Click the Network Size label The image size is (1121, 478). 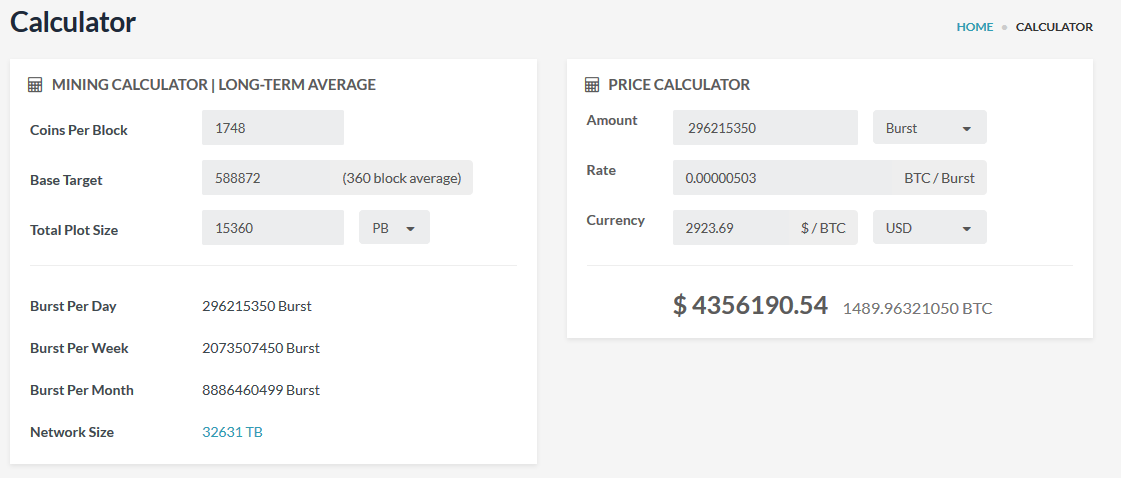(x=71, y=432)
